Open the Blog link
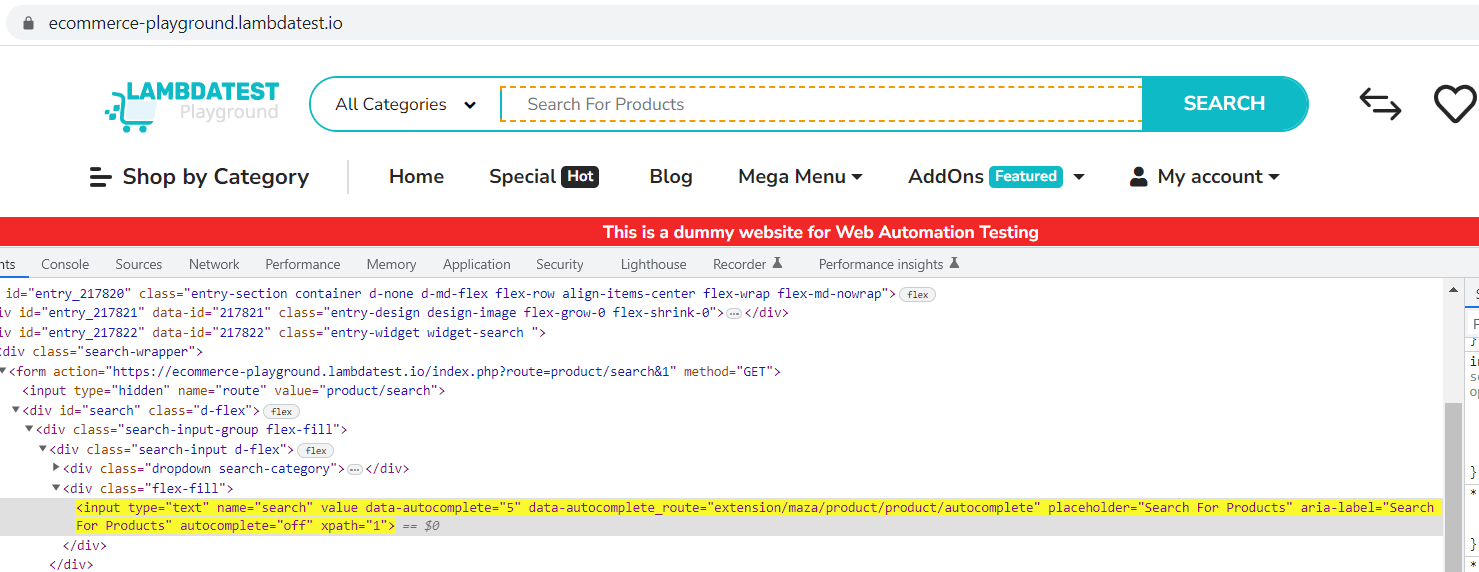The width and height of the screenshot is (1479, 572). [671, 177]
